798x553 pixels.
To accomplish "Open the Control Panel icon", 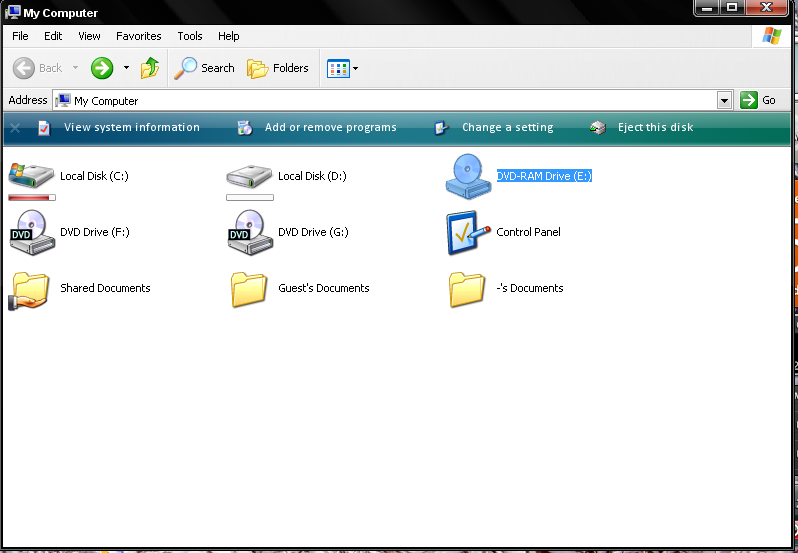I will click(468, 232).
